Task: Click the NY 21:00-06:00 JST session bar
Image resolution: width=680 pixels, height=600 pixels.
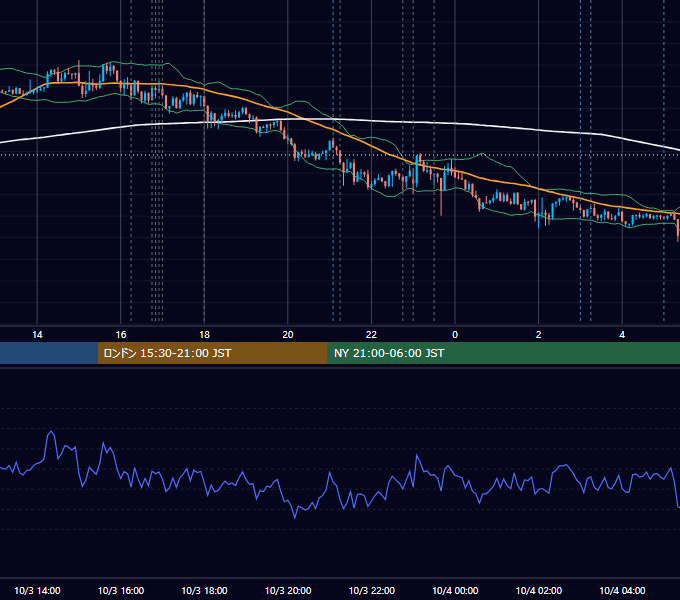Action: pyautogui.click(x=503, y=353)
